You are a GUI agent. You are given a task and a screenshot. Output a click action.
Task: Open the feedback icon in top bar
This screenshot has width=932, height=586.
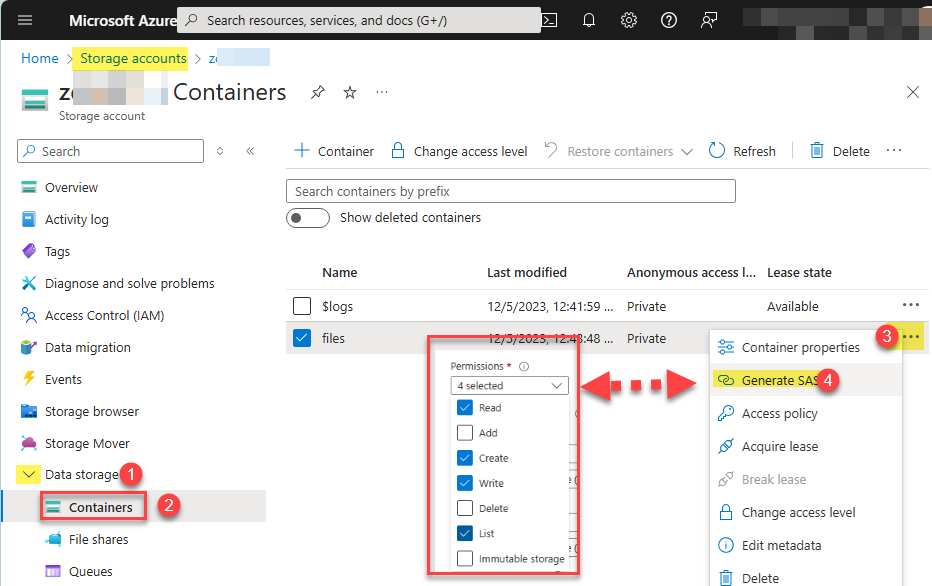click(709, 20)
